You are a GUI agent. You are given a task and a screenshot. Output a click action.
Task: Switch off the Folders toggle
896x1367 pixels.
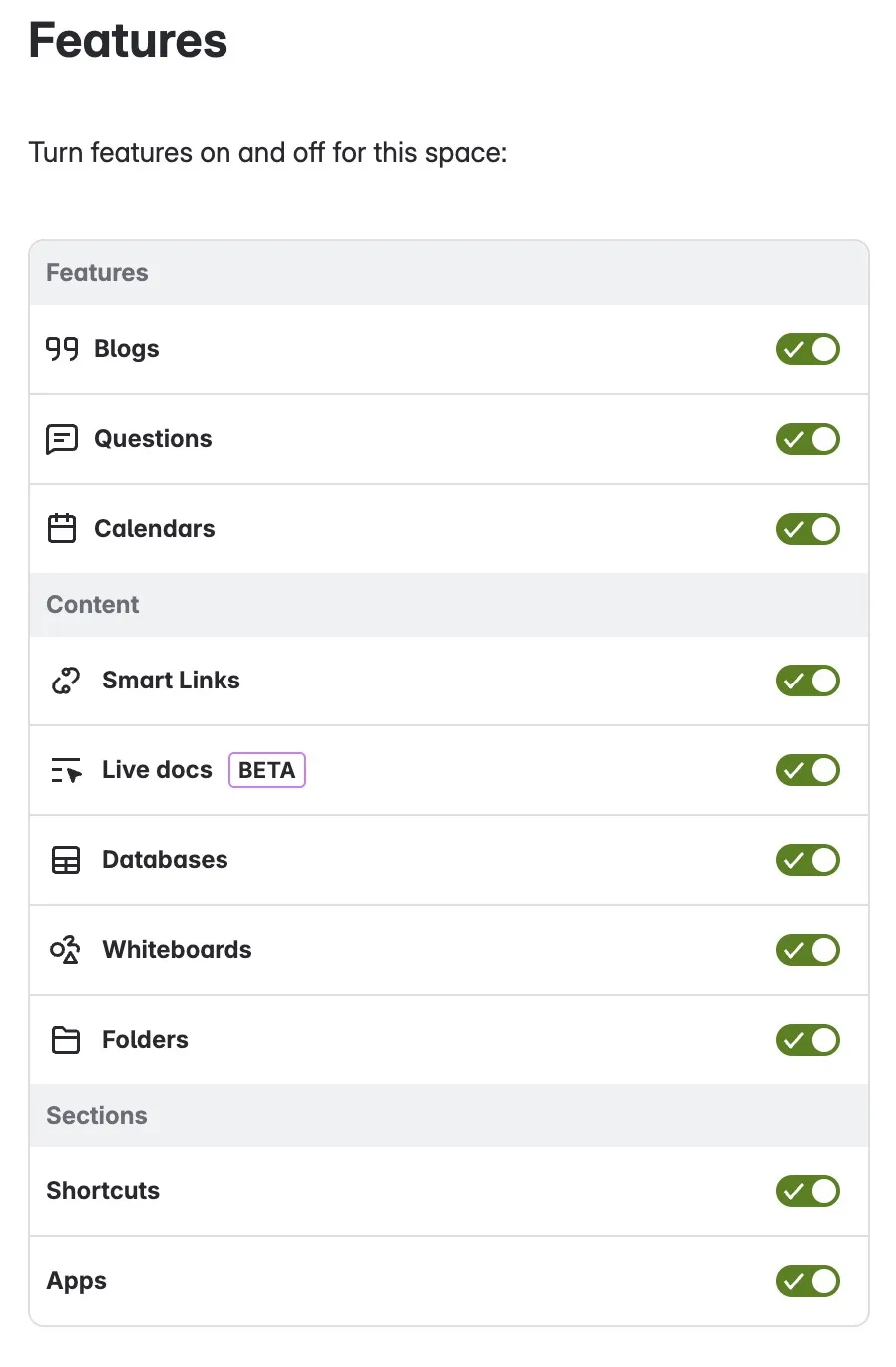click(x=808, y=1040)
